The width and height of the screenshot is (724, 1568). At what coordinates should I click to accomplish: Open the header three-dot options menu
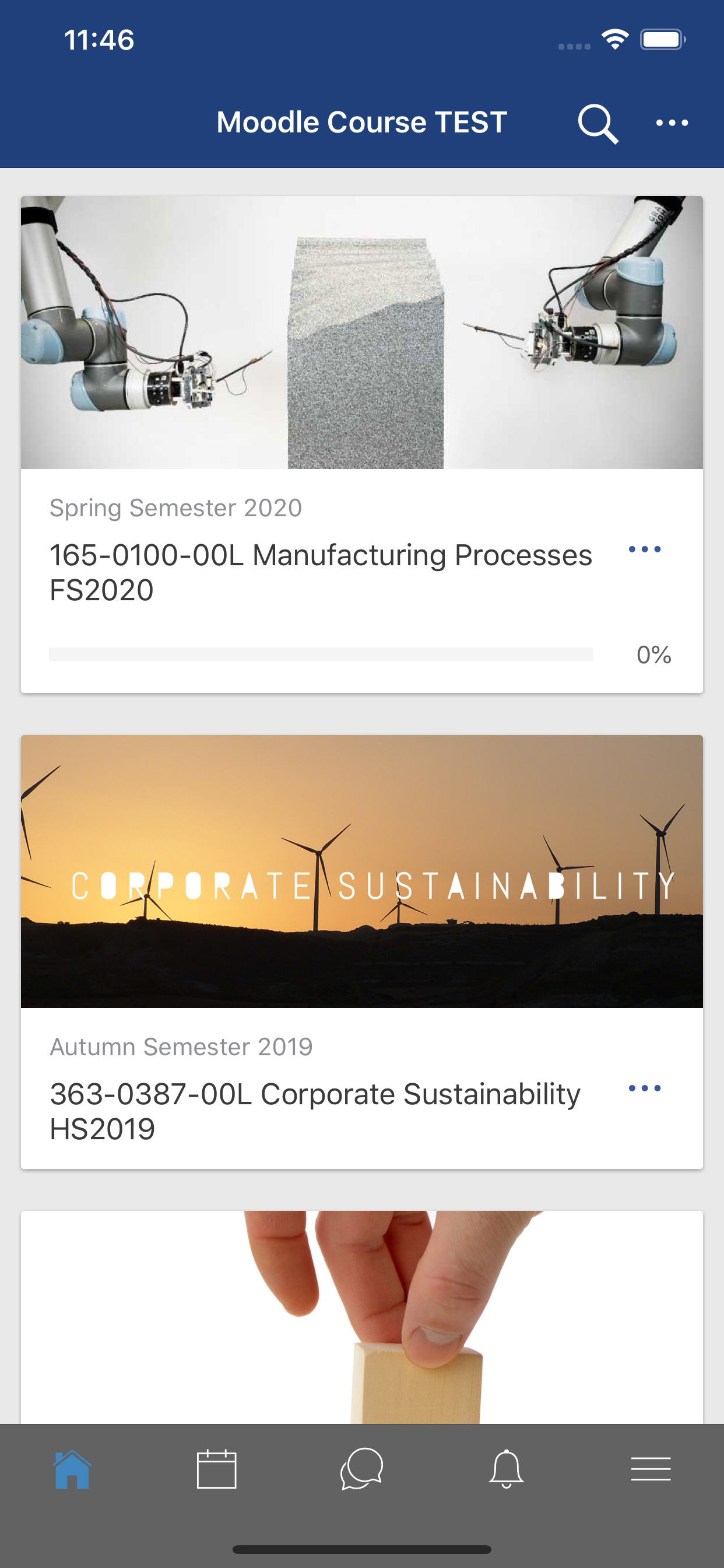tap(672, 123)
